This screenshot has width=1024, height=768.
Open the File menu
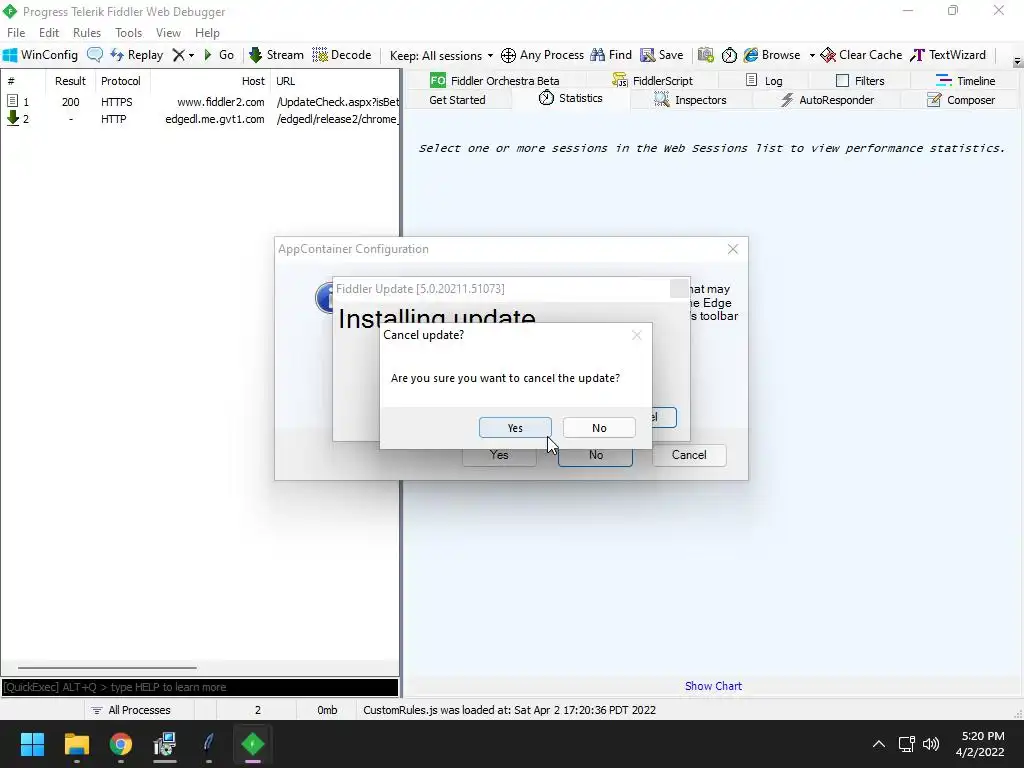click(16, 33)
